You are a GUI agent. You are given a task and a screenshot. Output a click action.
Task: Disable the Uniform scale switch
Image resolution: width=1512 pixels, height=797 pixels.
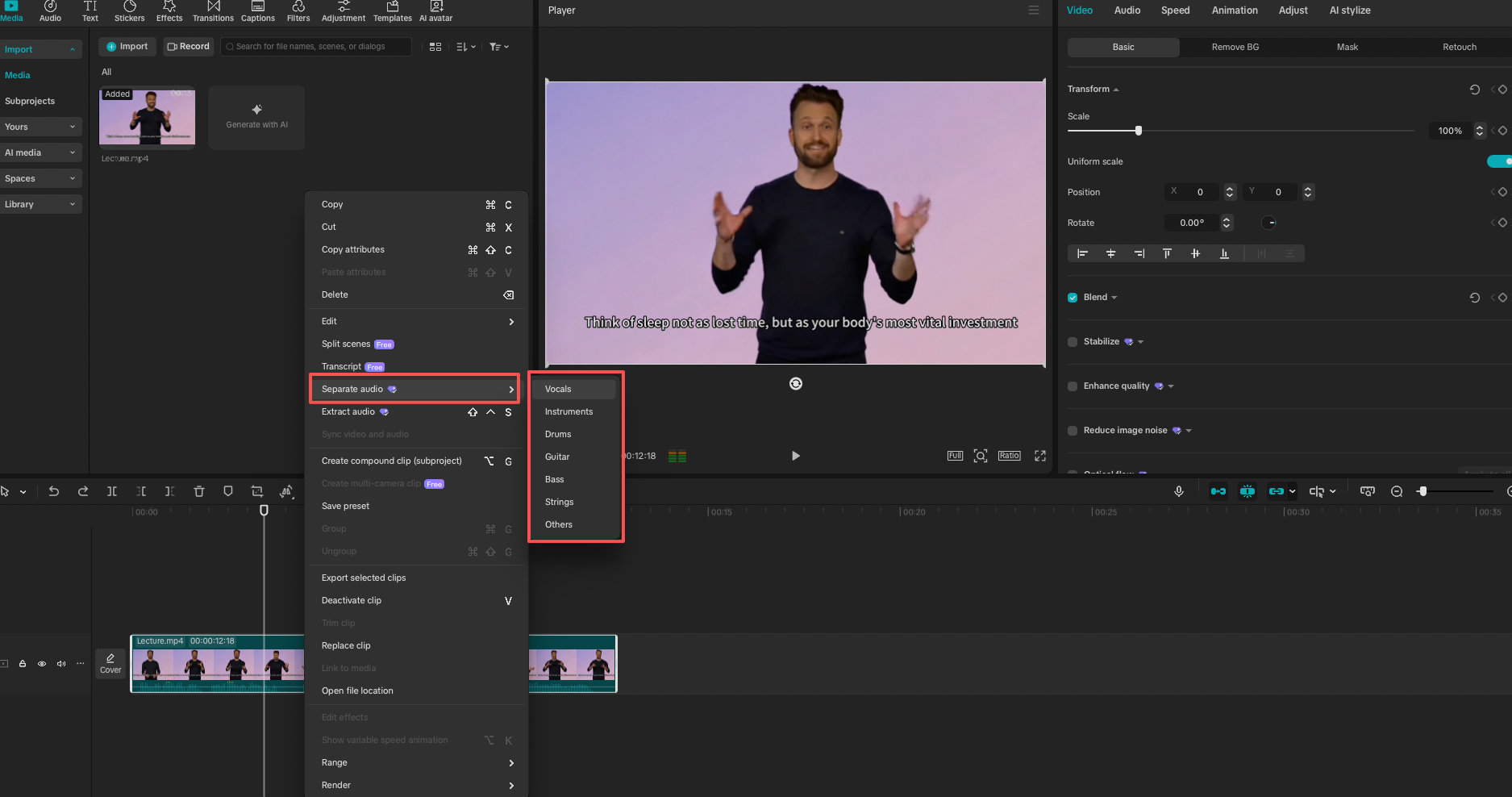coord(1499,161)
